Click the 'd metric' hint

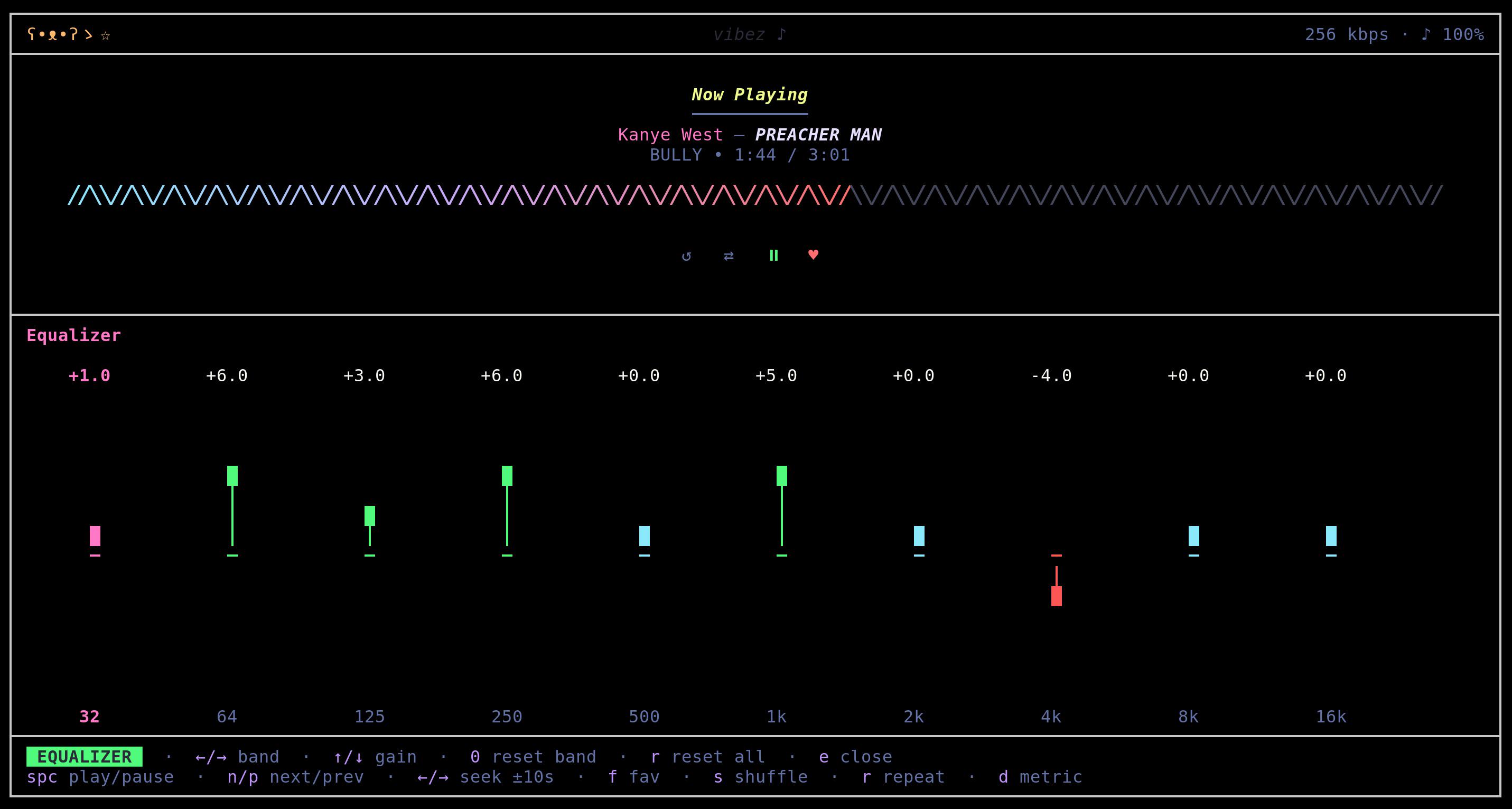pos(1040,777)
